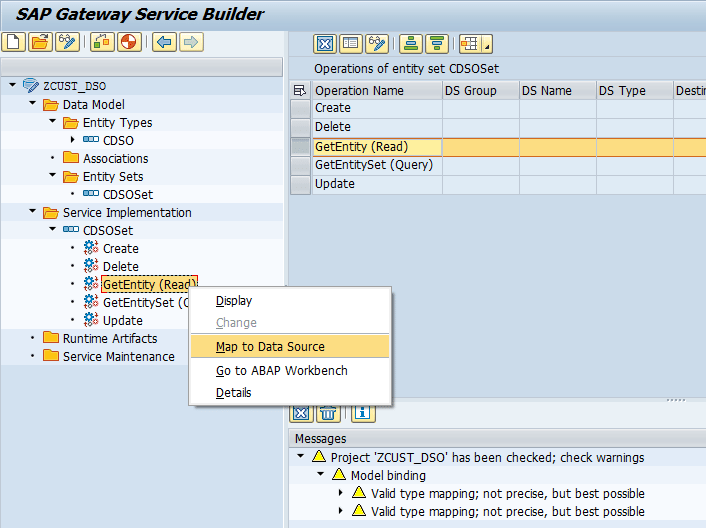Collapse the Model binding message node

click(322, 475)
